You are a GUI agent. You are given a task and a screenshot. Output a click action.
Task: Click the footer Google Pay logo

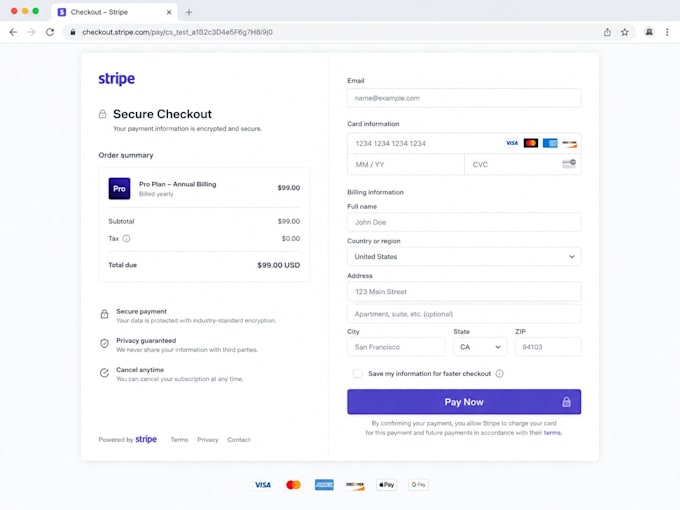pos(418,485)
